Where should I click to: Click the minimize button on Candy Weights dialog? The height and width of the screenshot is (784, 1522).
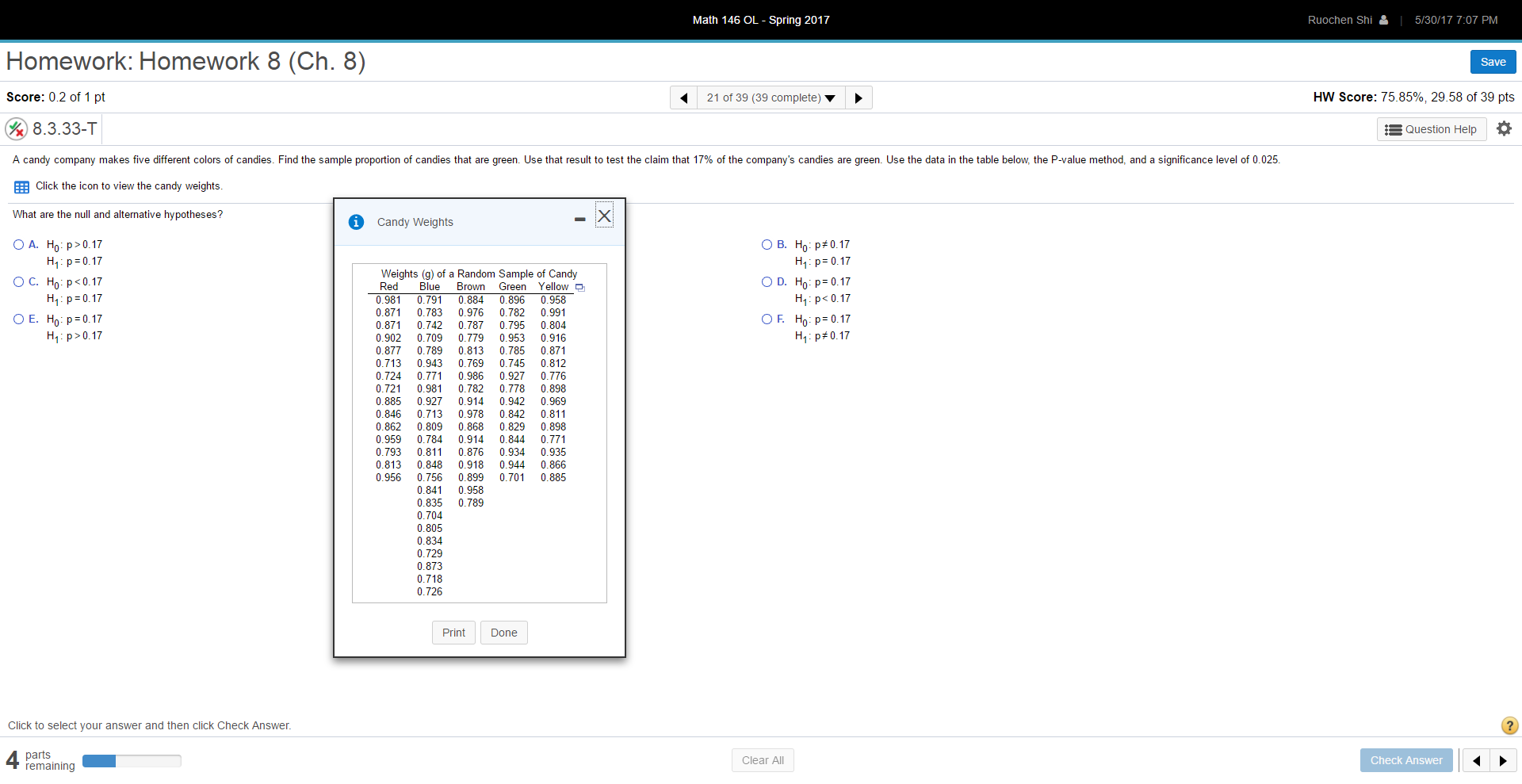[x=579, y=217]
